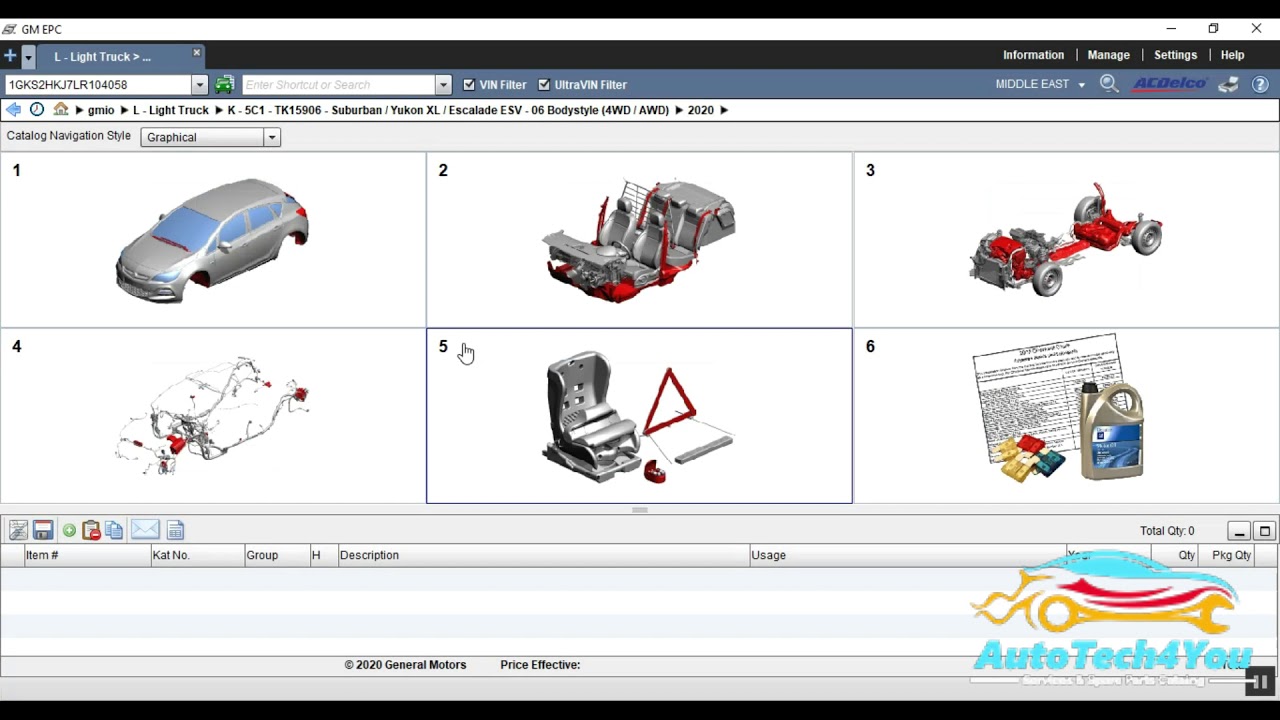Open the tab list dropdown arrow
The width and height of the screenshot is (1280, 720).
point(28,57)
